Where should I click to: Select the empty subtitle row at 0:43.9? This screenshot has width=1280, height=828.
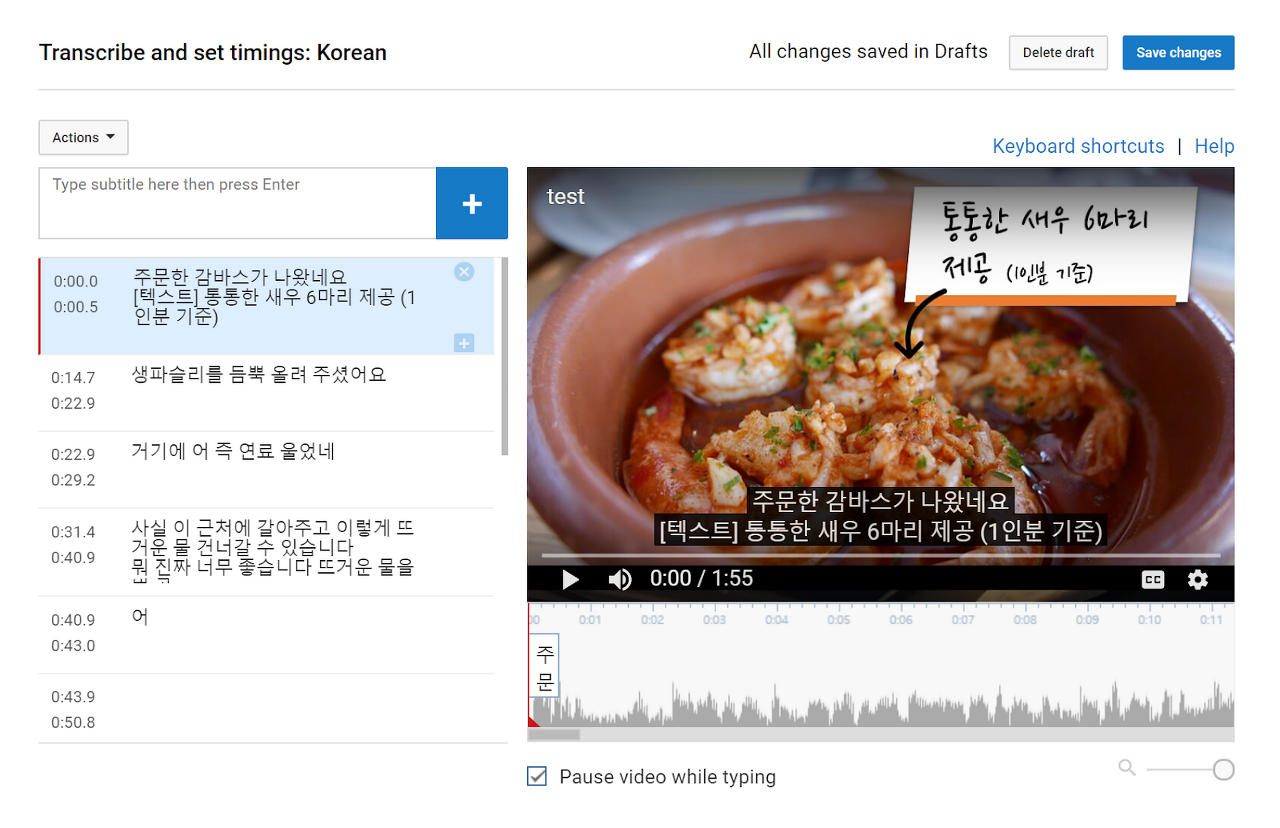click(x=266, y=709)
